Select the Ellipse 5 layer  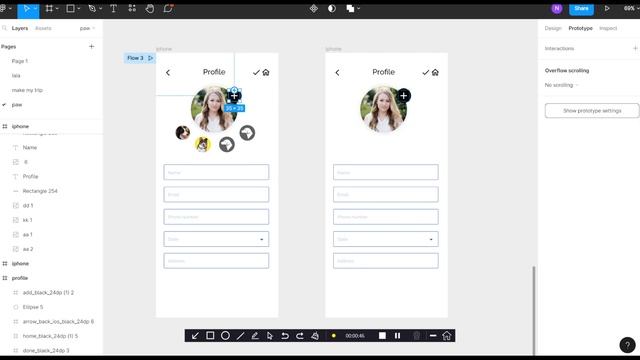tap(33, 307)
